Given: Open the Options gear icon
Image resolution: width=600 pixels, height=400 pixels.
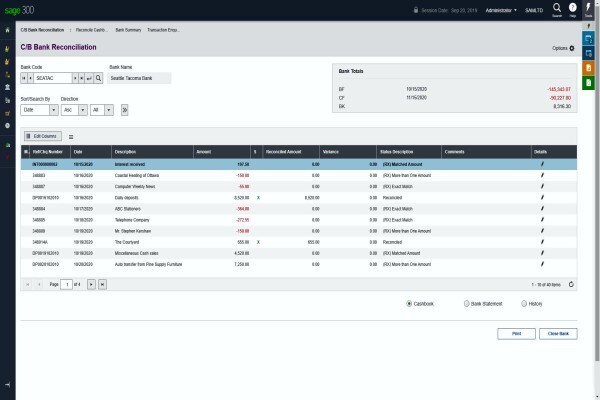Looking at the screenshot, I should pos(572,48).
